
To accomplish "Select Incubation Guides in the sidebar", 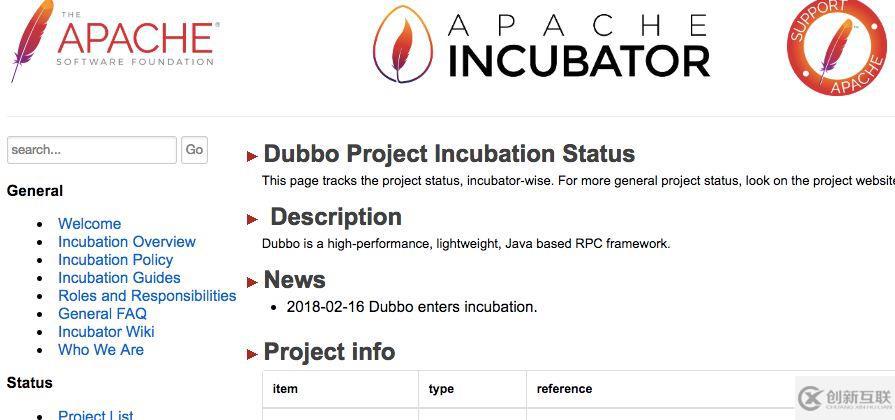I will pyautogui.click(x=119, y=278).
